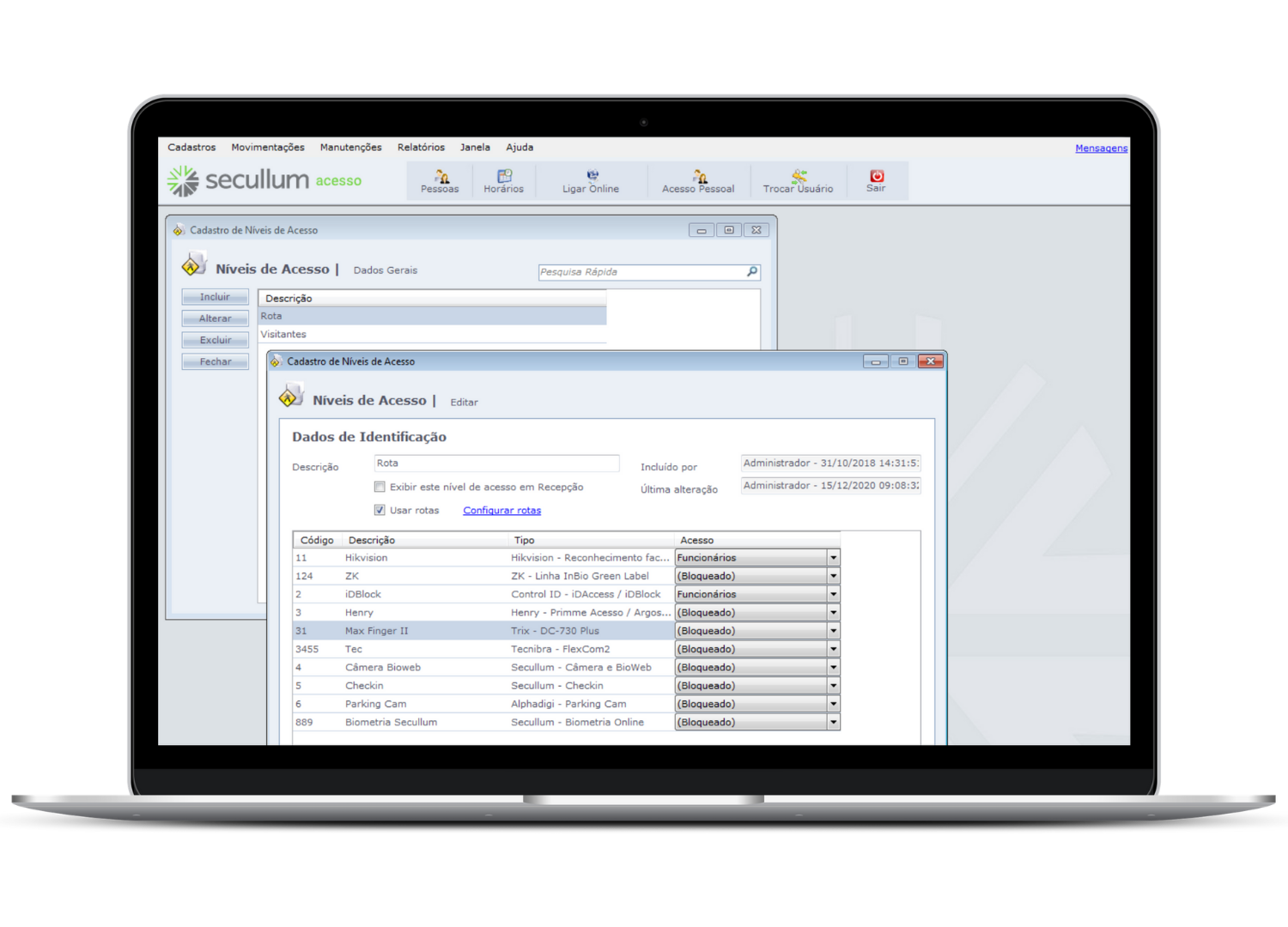Click the Seculum acesso logo
1288x927 pixels.
[x=264, y=180]
